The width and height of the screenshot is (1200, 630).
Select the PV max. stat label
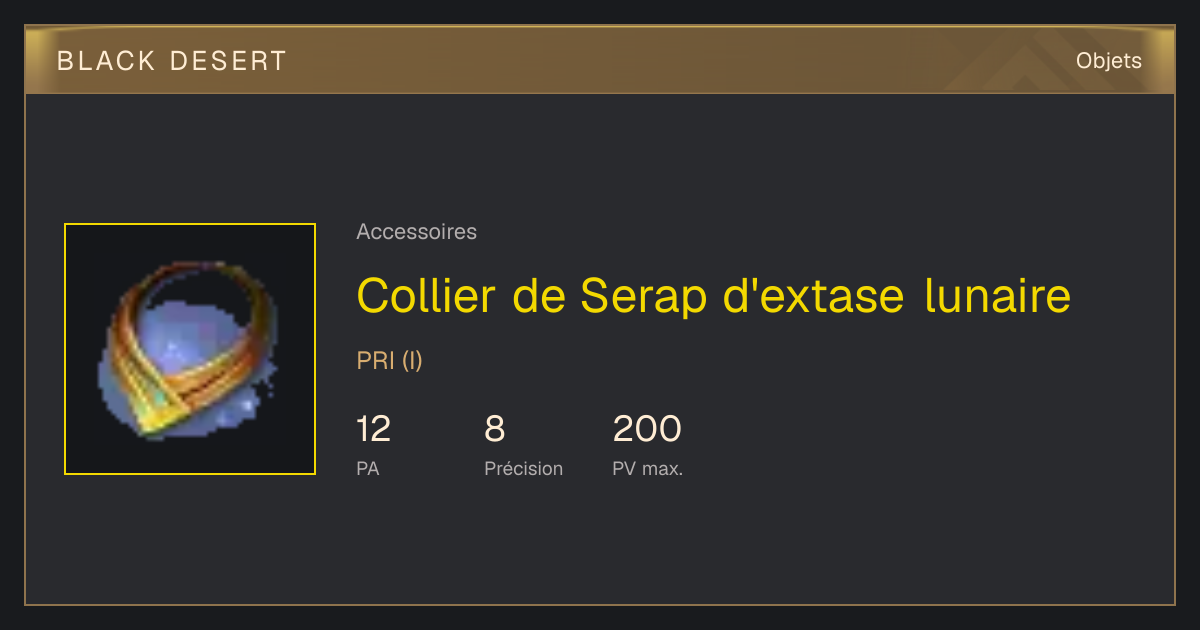(x=647, y=468)
